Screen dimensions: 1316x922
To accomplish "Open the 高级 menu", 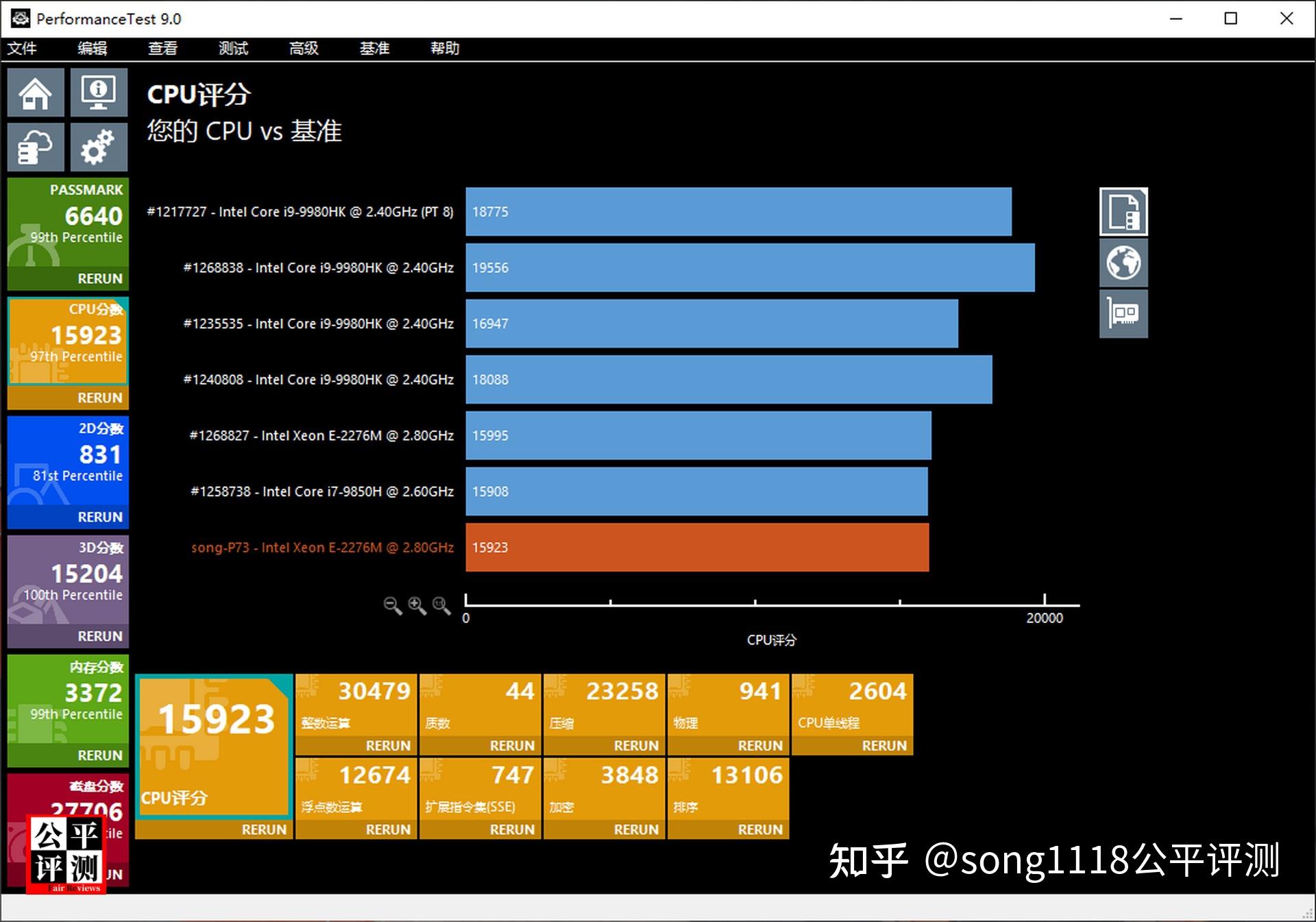I will tap(304, 48).
